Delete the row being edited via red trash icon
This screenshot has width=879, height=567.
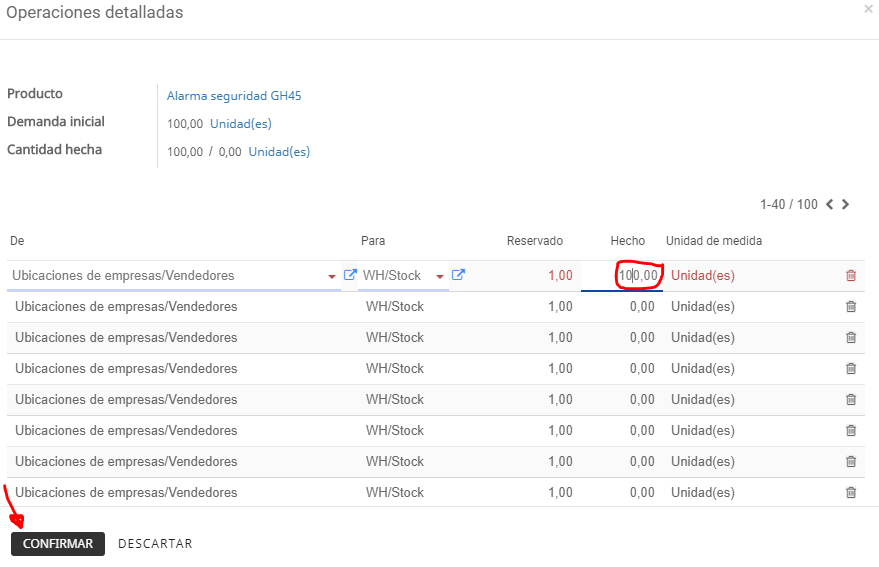[850, 275]
